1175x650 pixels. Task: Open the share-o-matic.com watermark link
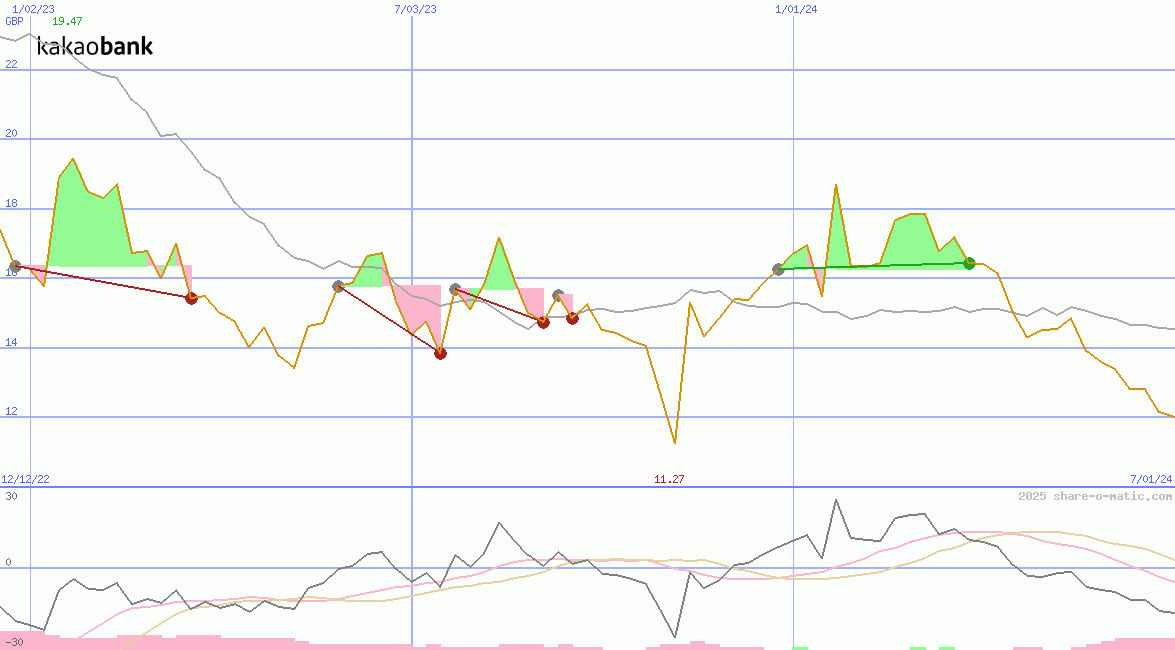coord(1095,496)
